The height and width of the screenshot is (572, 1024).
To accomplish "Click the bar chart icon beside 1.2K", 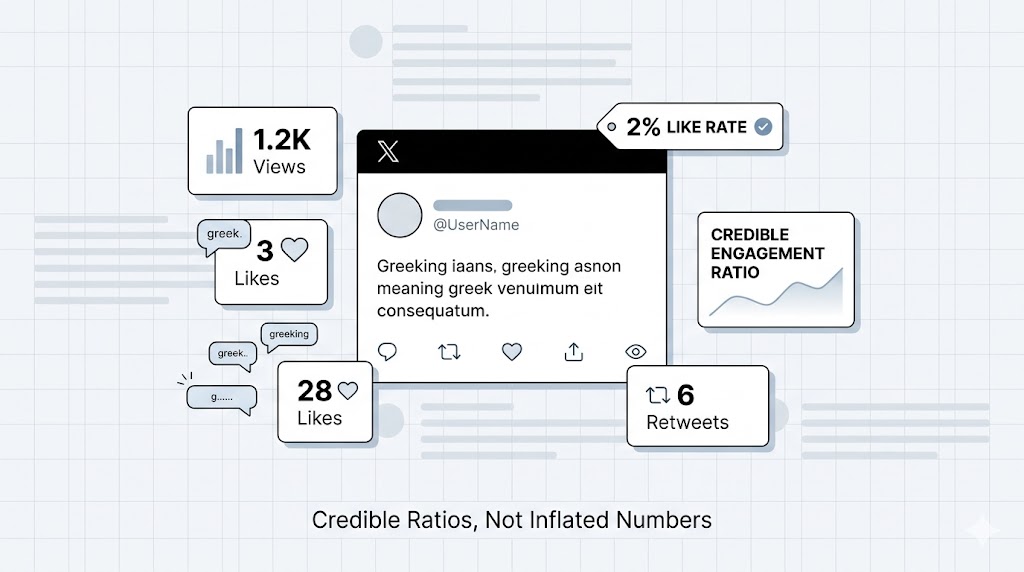I will (224, 151).
